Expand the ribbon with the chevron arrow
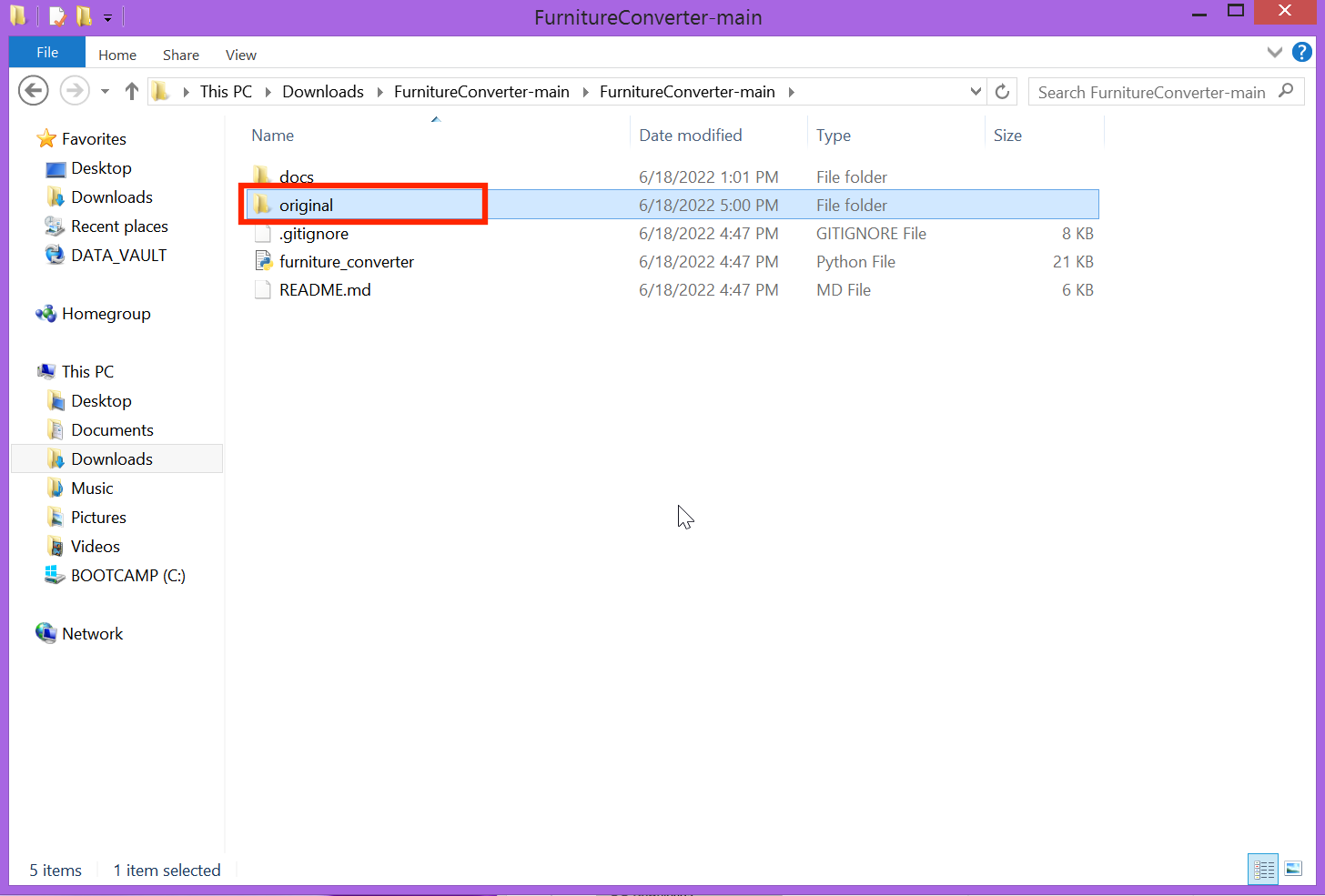 (x=1275, y=53)
